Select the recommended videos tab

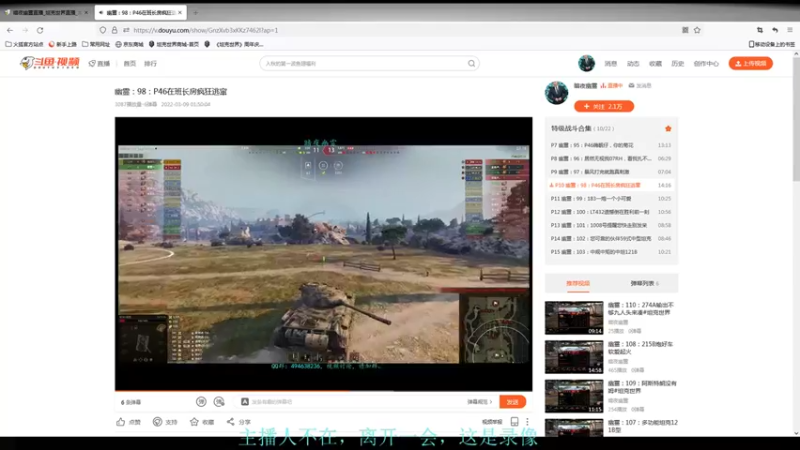578,283
